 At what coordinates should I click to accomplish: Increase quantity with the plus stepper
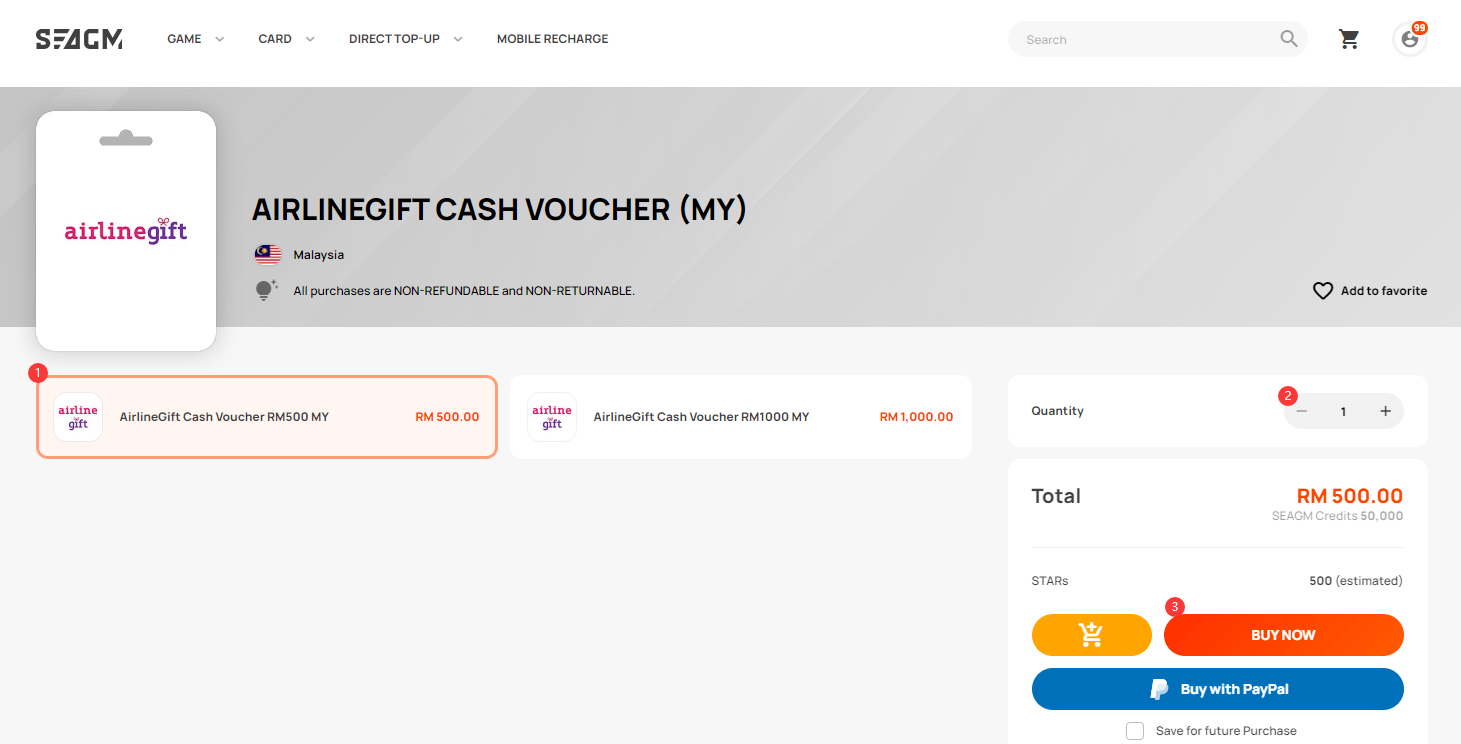point(1386,411)
